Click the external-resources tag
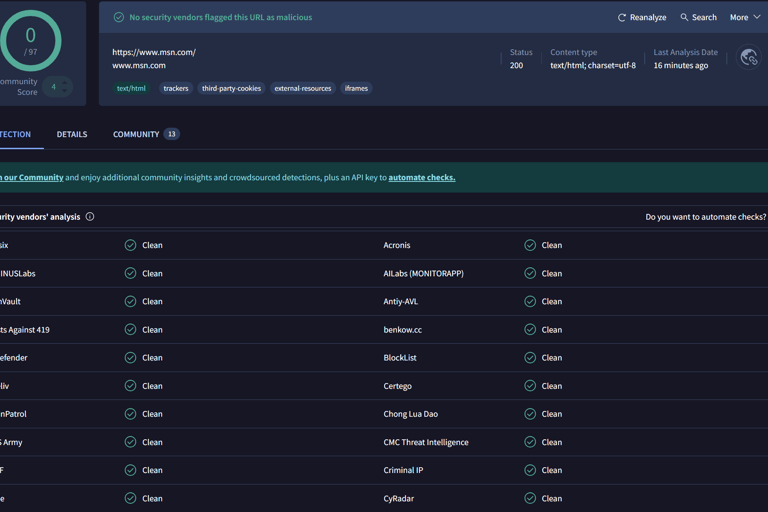Image resolution: width=768 pixels, height=512 pixels. click(303, 88)
